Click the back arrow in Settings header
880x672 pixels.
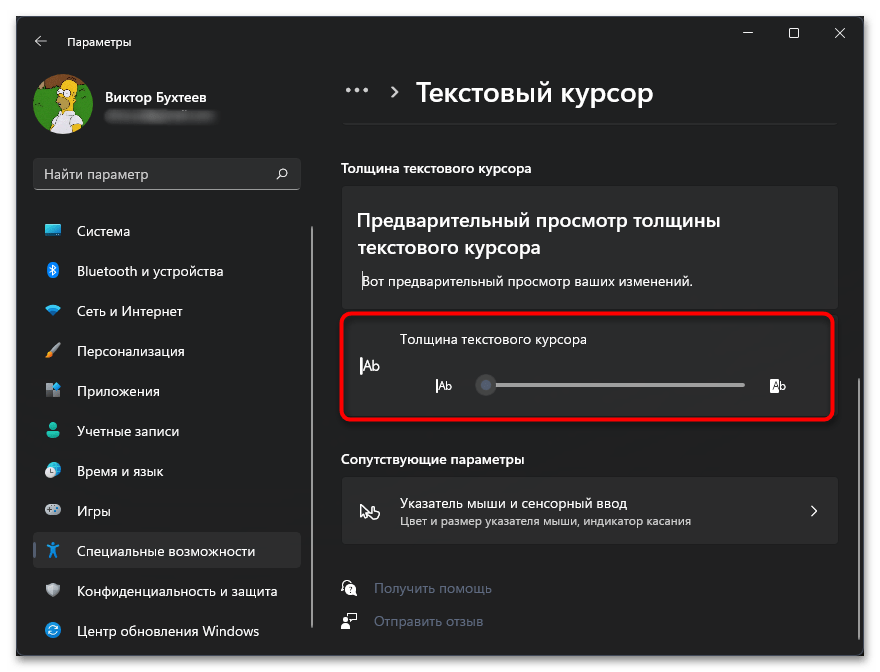[40, 42]
